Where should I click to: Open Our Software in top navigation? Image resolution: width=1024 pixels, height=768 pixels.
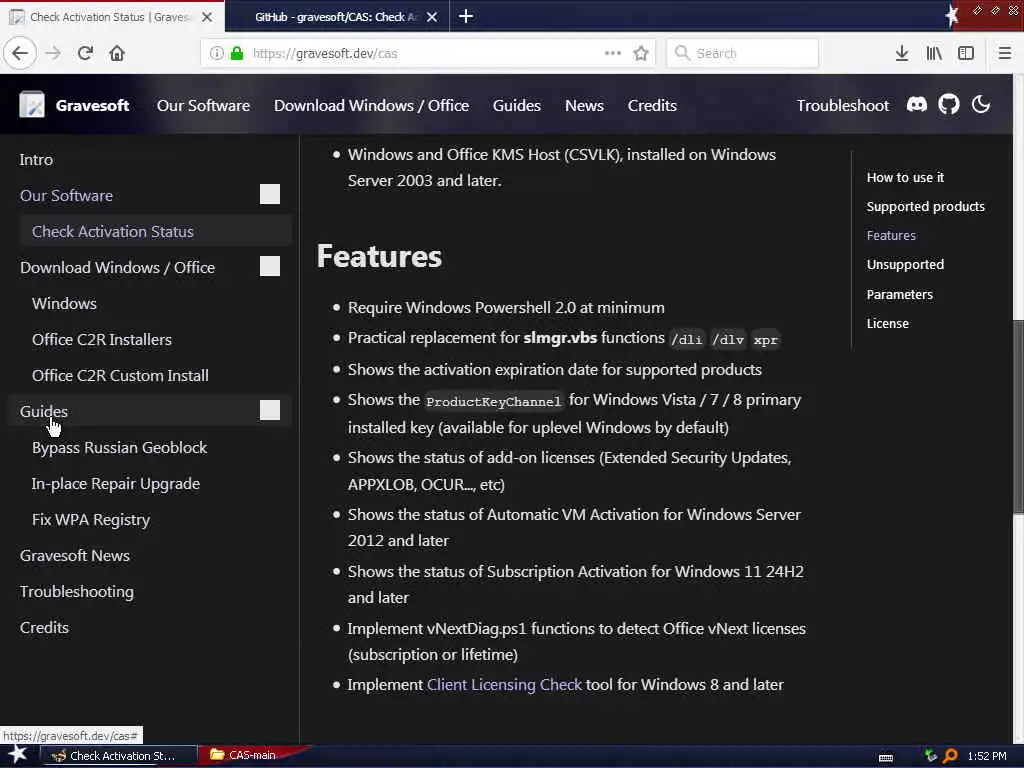[x=203, y=105]
